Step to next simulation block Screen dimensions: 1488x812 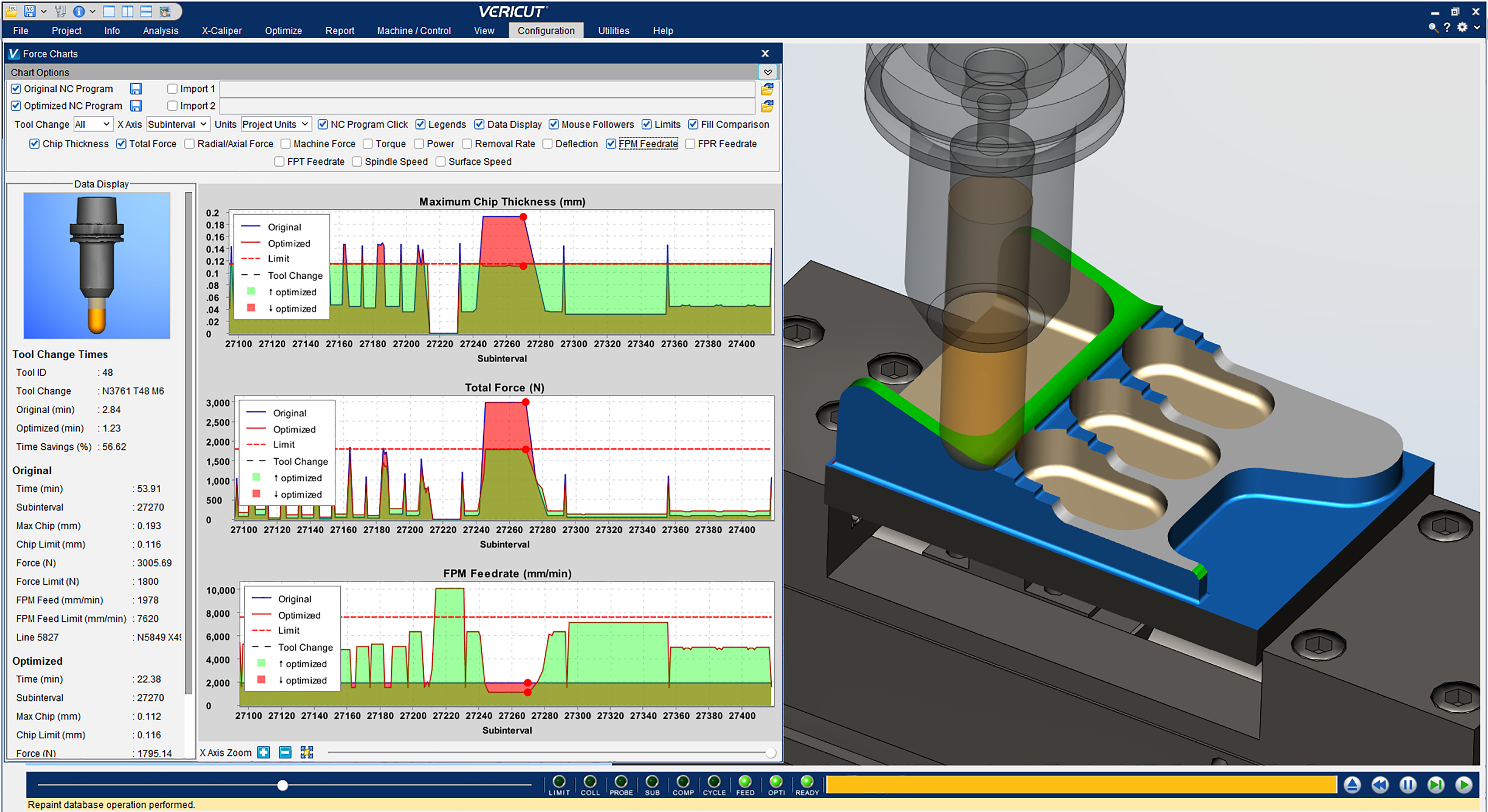click(x=1436, y=784)
